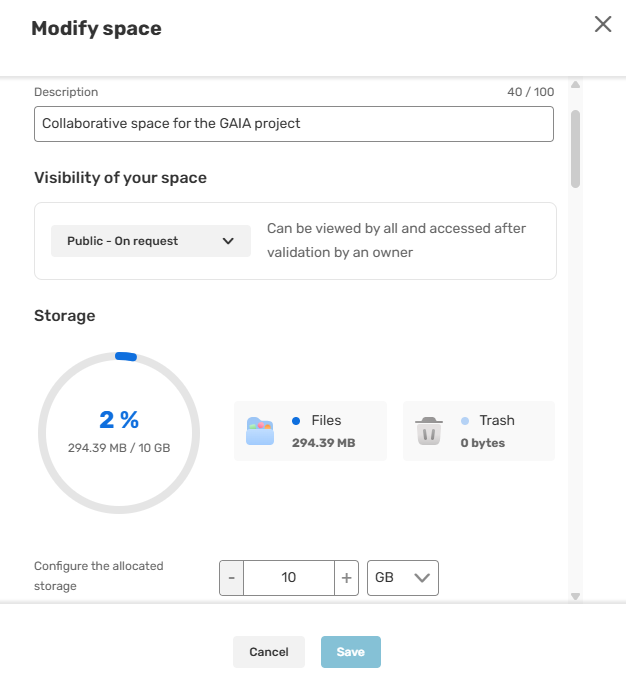Click the Save button
The image size is (626, 681).
351,652
